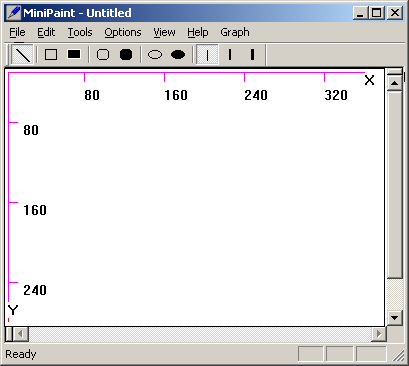Open the Help menu
The height and width of the screenshot is (366, 409).
pos(198,32)
